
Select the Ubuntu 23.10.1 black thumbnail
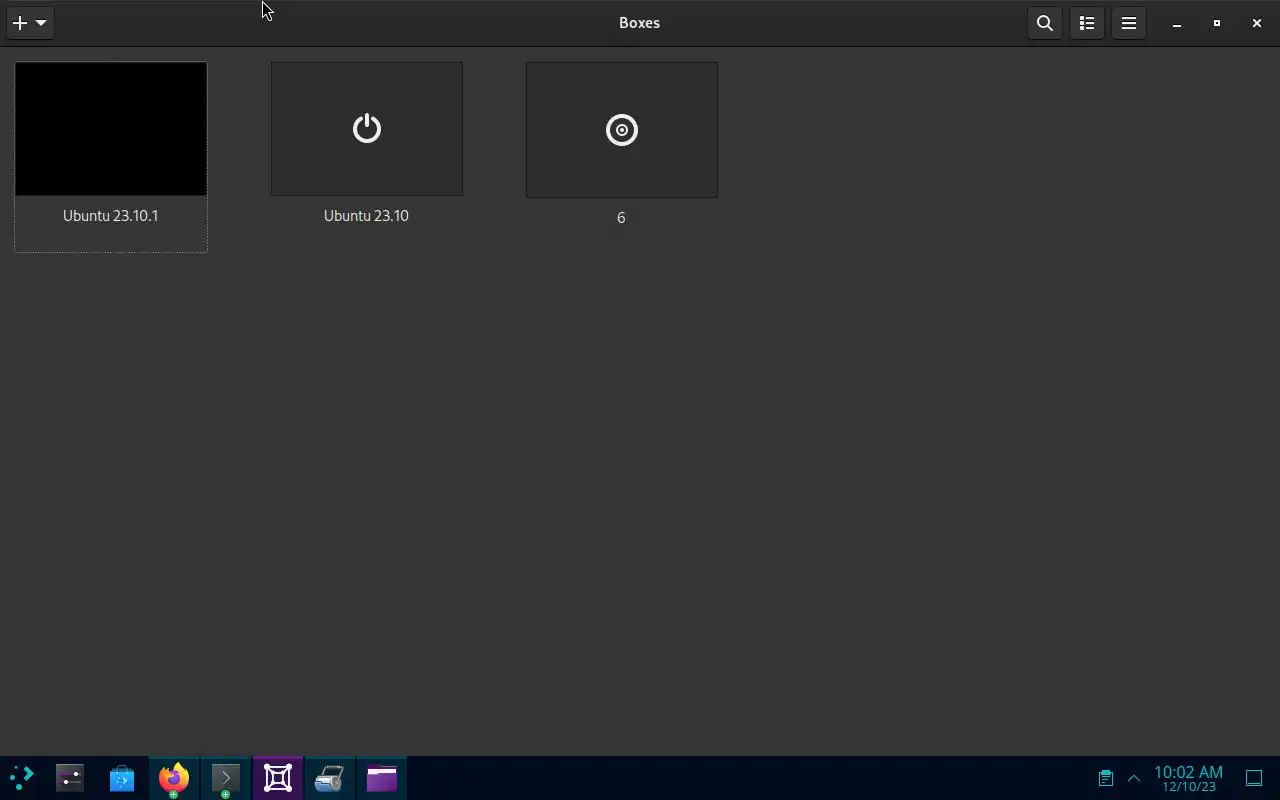coord(111,129)
